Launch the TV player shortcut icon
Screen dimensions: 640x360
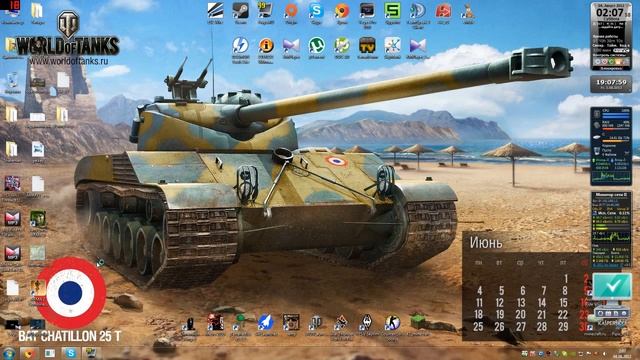(x=367, y=46)
